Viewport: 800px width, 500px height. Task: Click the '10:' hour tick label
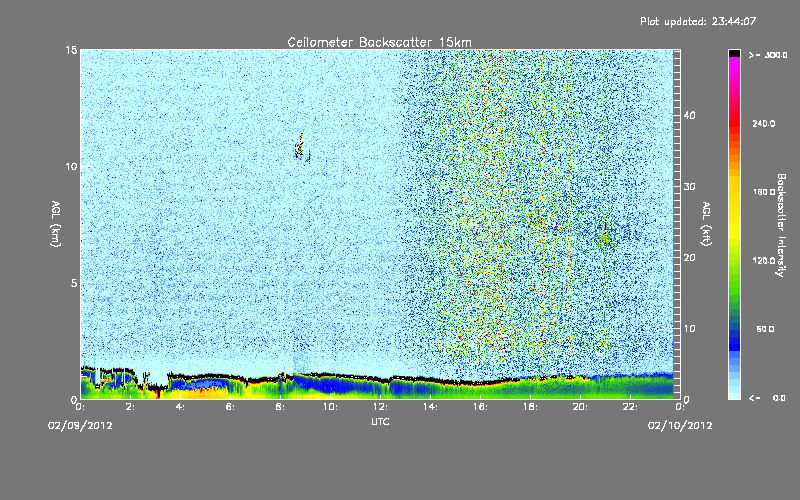330,407
